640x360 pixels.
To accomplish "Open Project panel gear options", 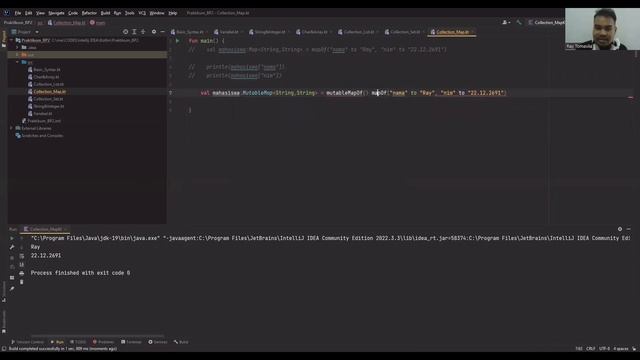I will [x=154, y=32].
